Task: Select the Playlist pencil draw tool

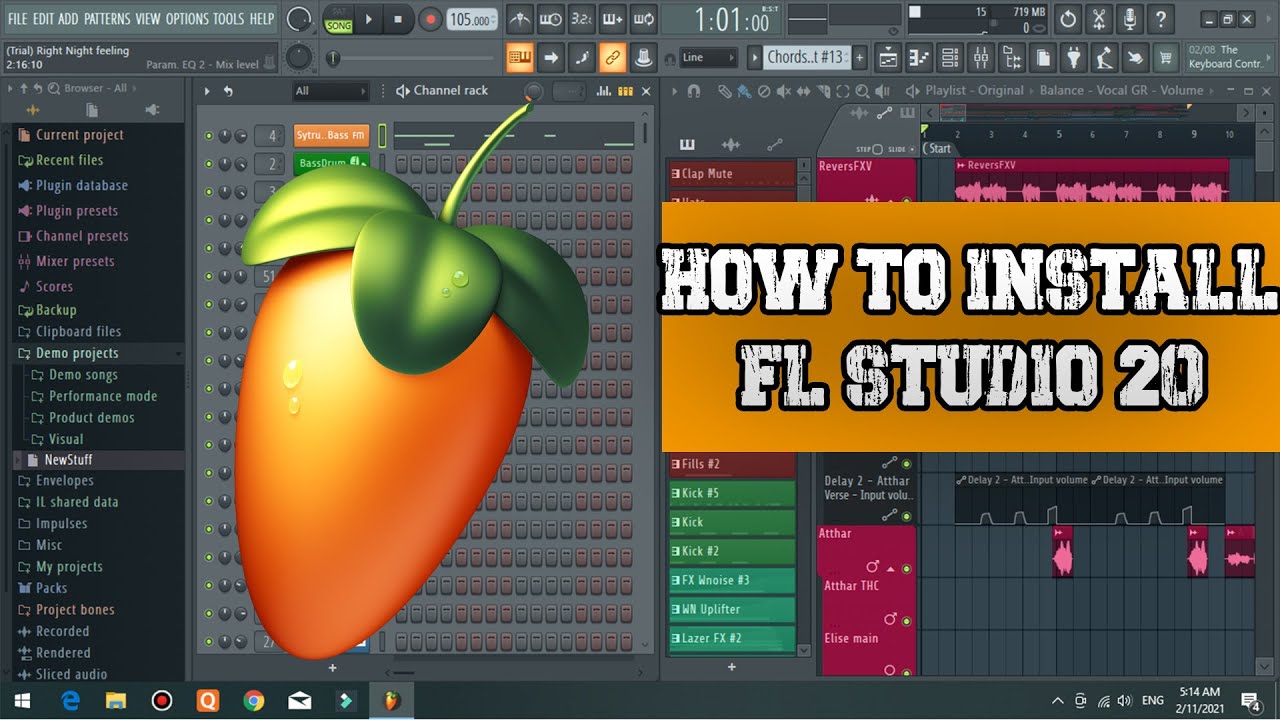Action: [x=724, y=91]
